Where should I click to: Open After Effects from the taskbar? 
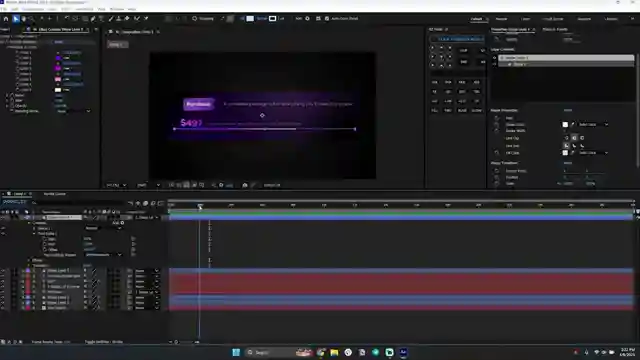(403, 352)
